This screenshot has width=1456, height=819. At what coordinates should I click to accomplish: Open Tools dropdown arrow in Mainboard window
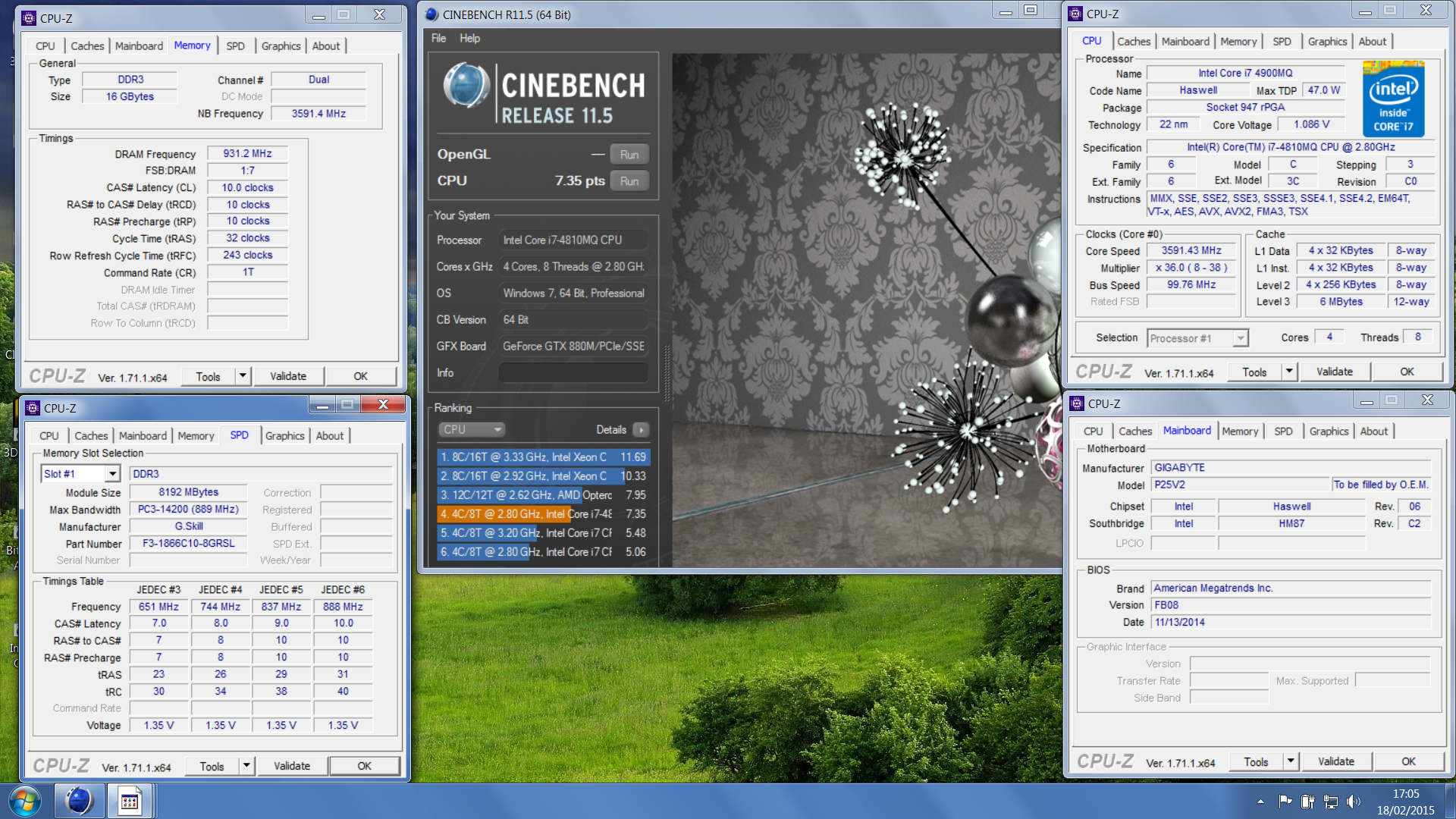click(x=1291, y=761)
